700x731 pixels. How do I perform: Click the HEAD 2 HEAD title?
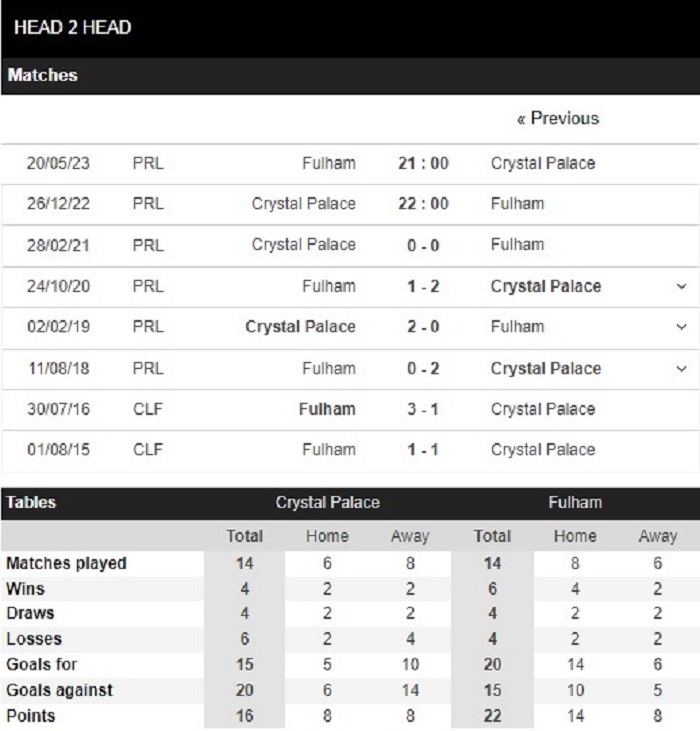72,28
